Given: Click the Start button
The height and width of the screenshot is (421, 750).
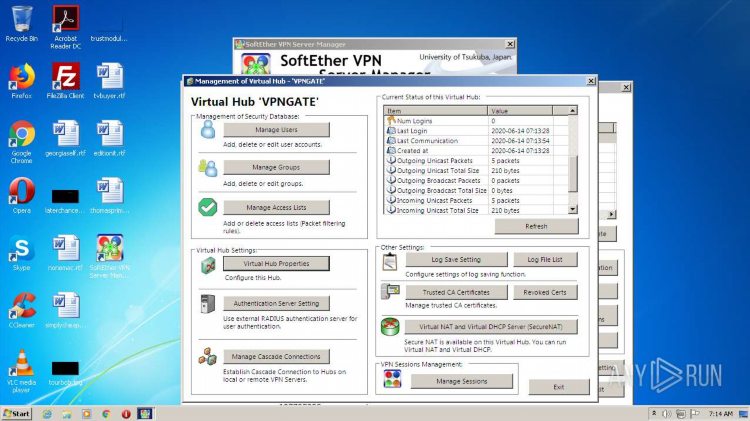Looking at the screenshot, I should coord(16,413).
